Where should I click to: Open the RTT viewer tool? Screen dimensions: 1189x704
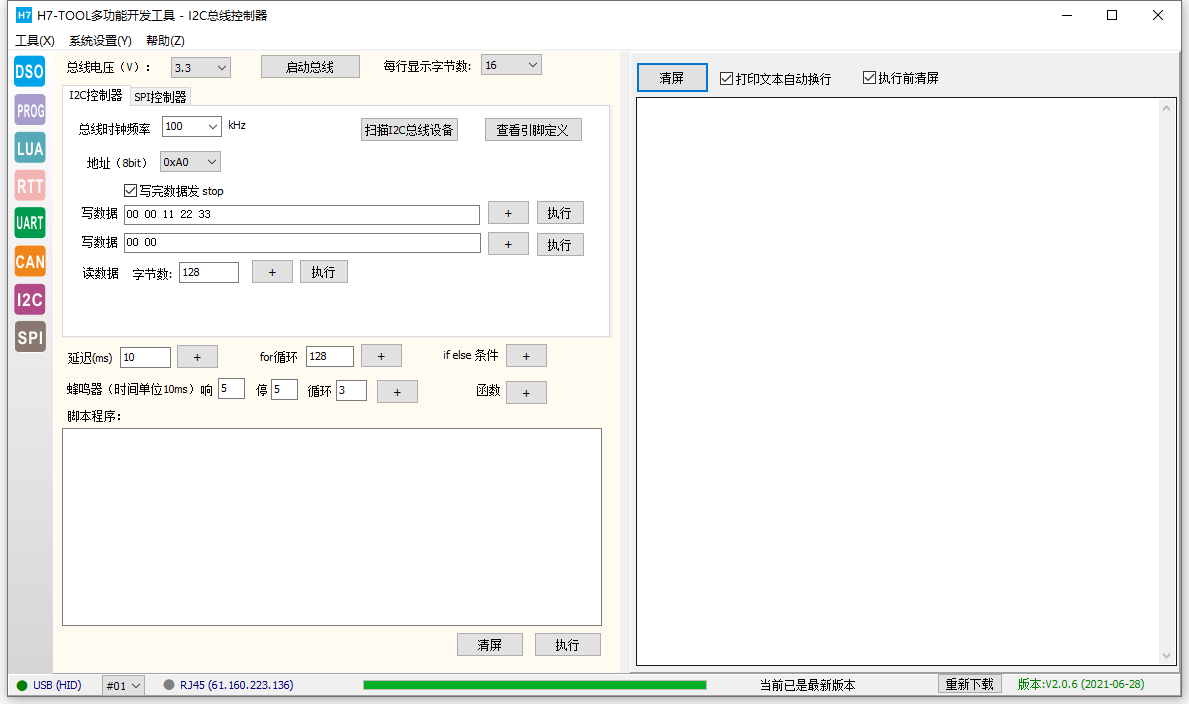pos(30,185)
